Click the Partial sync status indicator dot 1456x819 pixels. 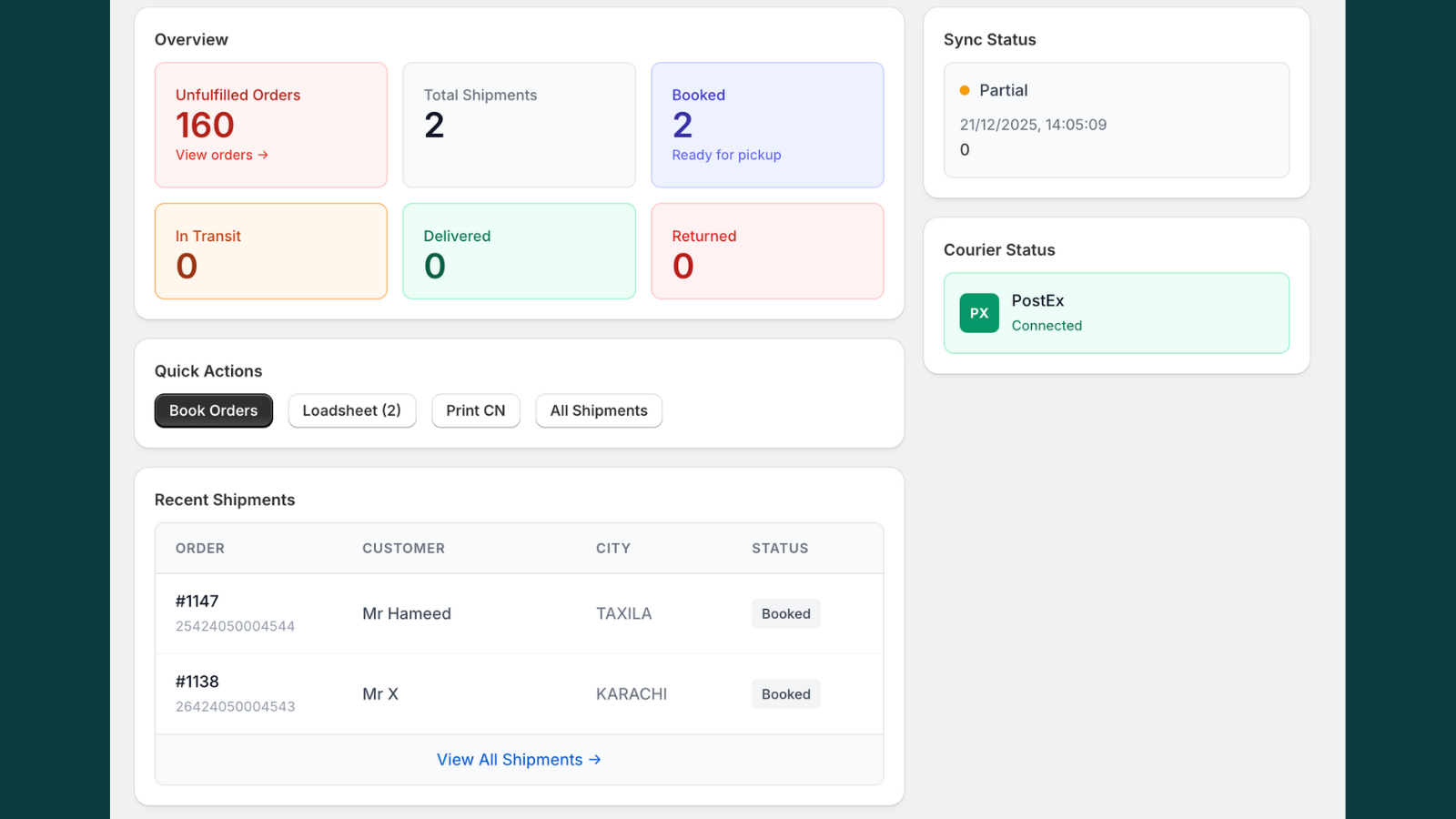pyautogui.click(x=964, y=89)
